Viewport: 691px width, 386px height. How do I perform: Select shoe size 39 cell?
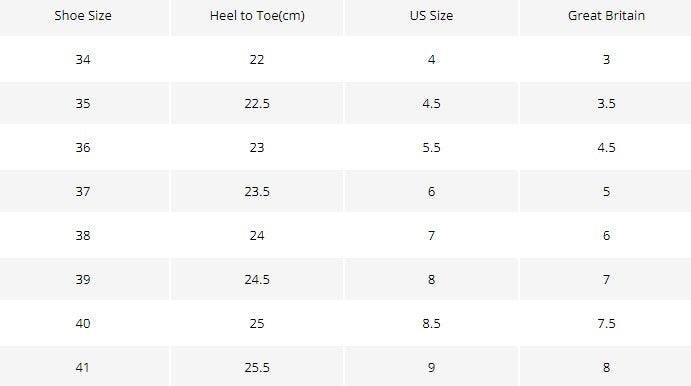(x=83, y=280)
